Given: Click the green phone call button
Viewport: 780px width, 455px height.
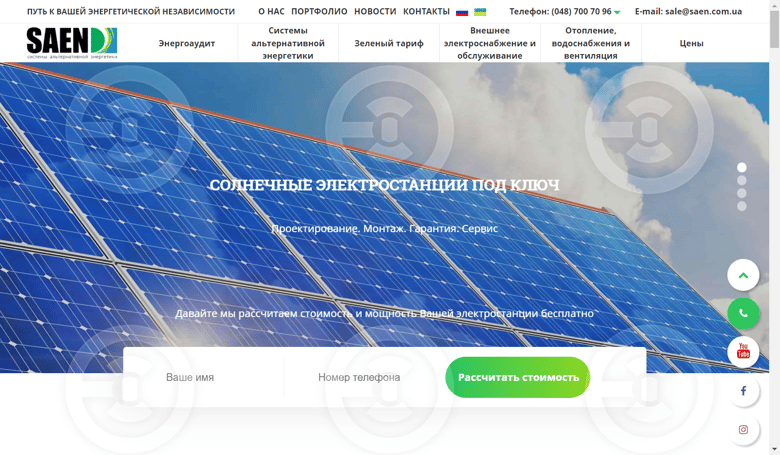Looking at the screenshot, I should point(743,313).
